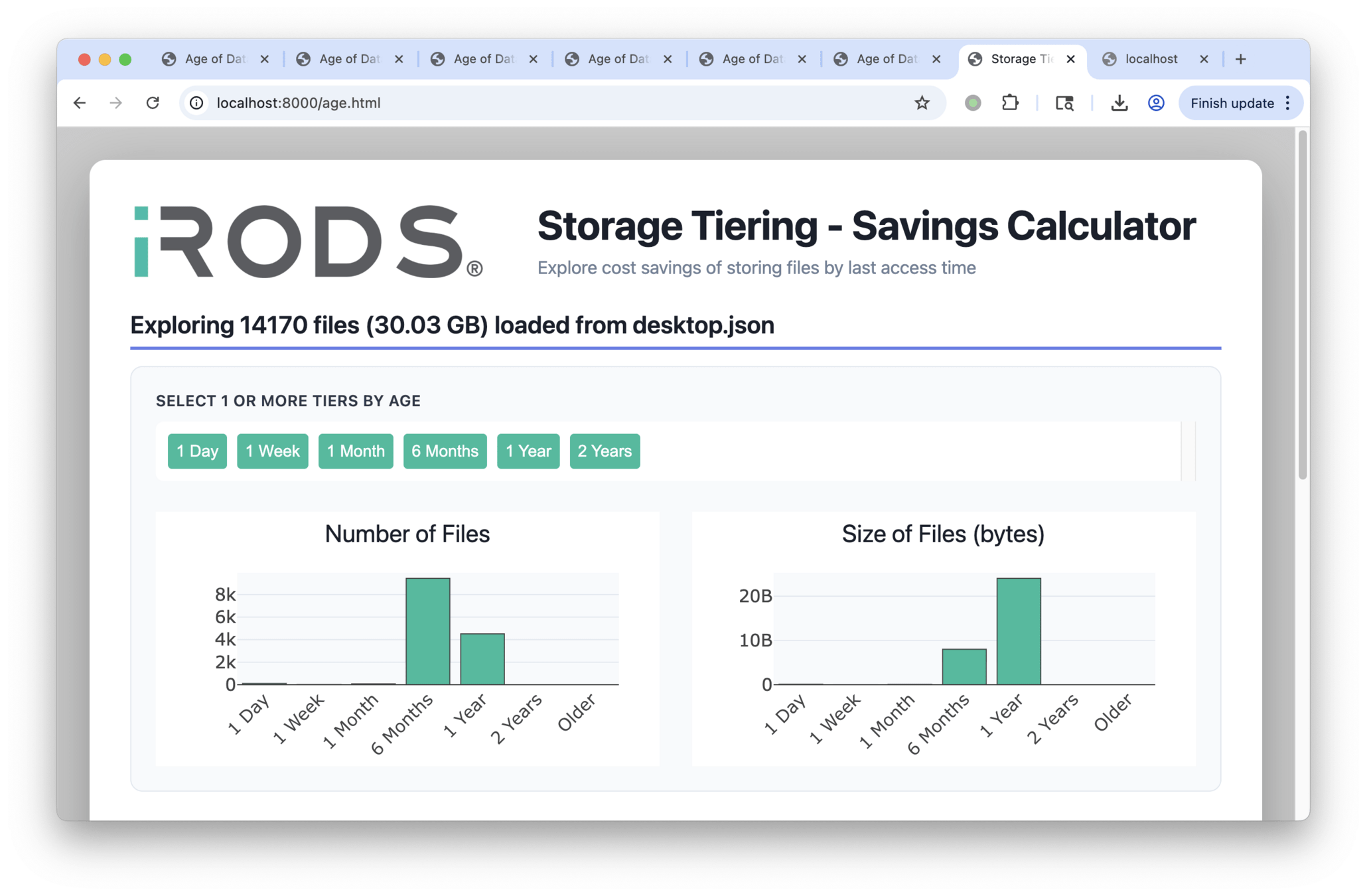This screenshot has width=1367, height=896.
Task: View site information icon in address bar
Action: coord(196,103)
